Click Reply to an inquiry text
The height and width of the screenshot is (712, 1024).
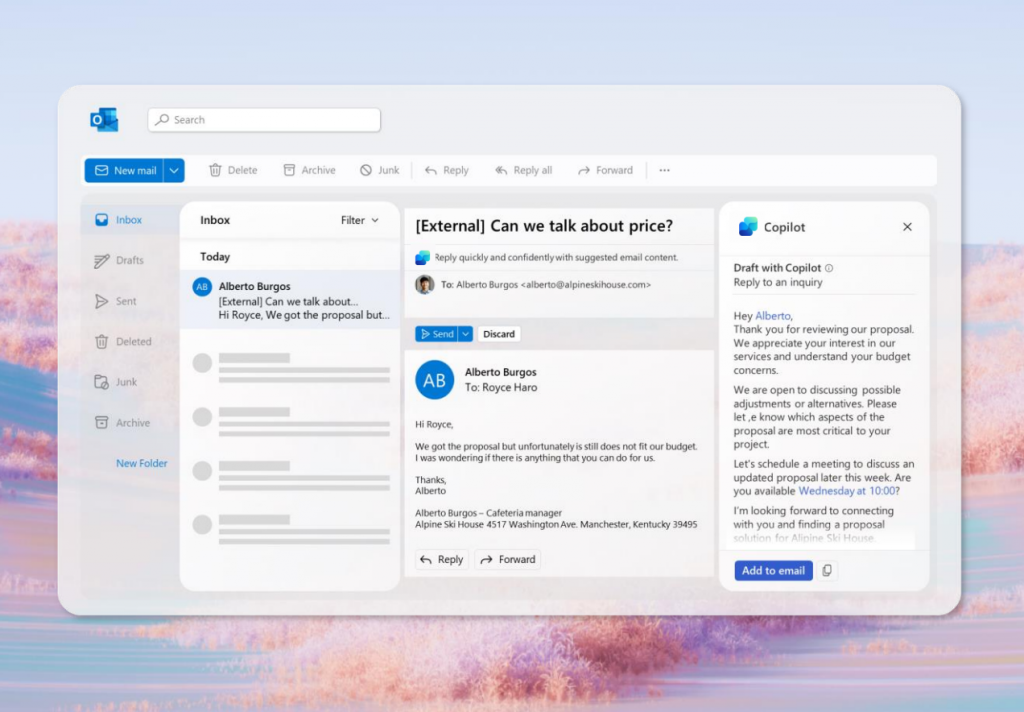tap(778, 282)
